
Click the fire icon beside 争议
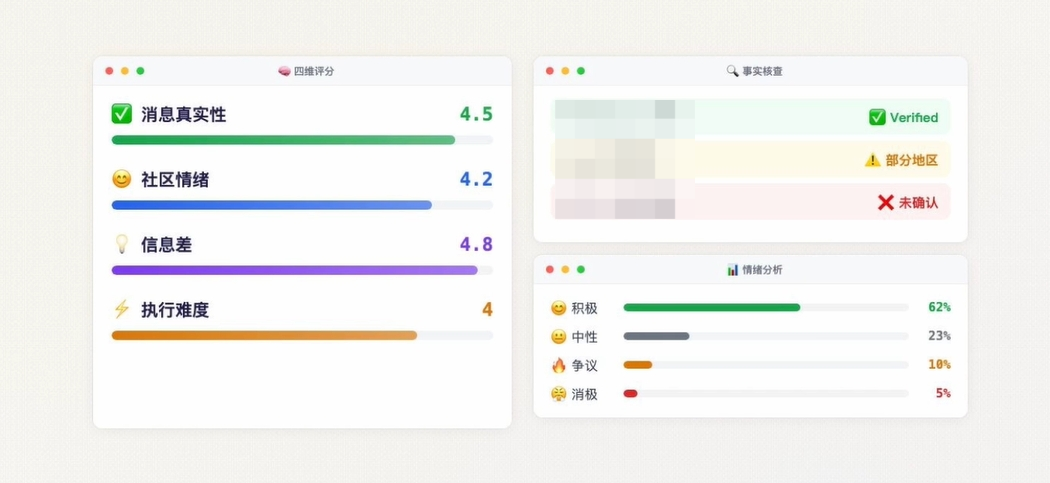coord(558,365)
